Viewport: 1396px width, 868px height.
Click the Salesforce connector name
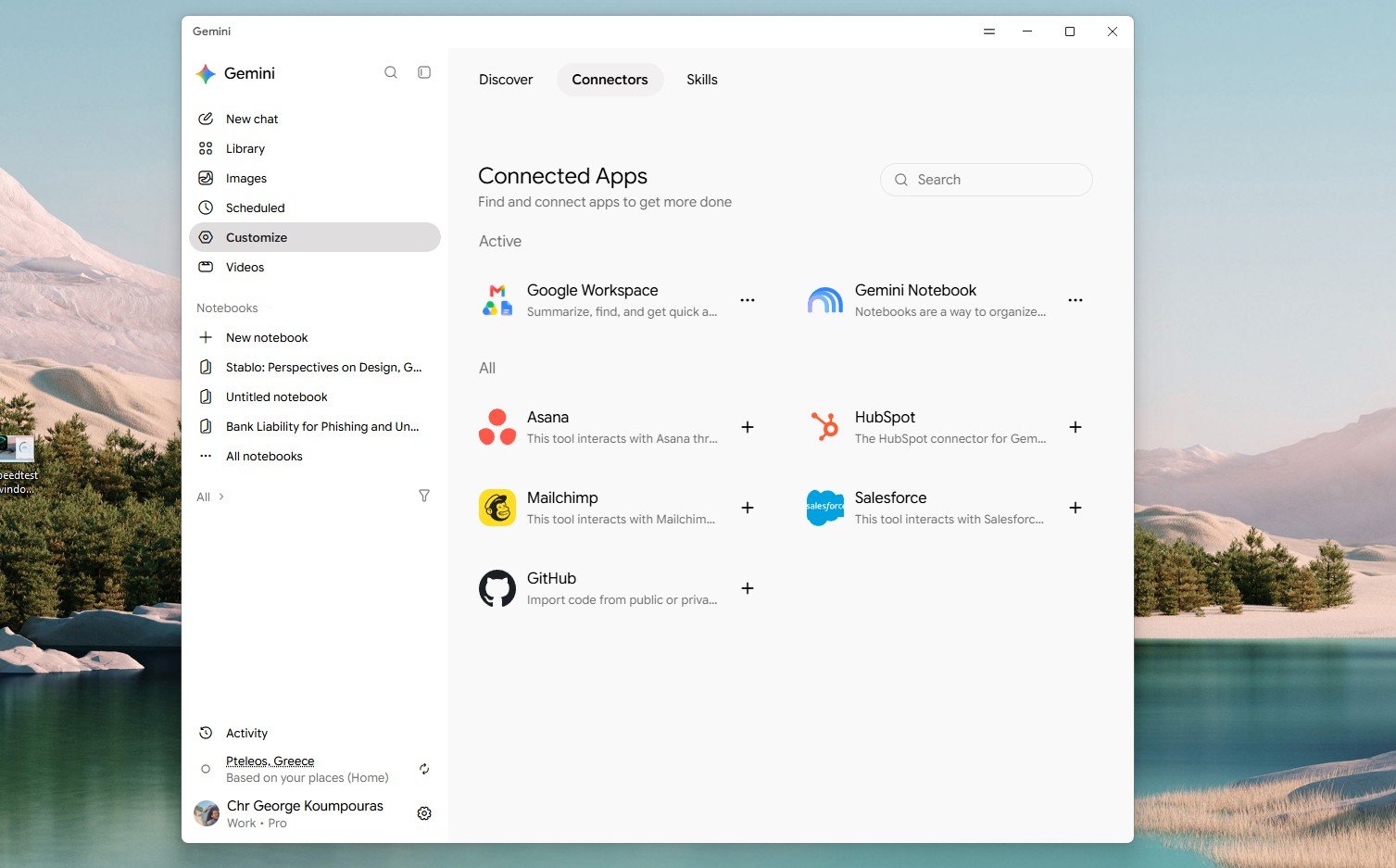(x=890, y=497)
